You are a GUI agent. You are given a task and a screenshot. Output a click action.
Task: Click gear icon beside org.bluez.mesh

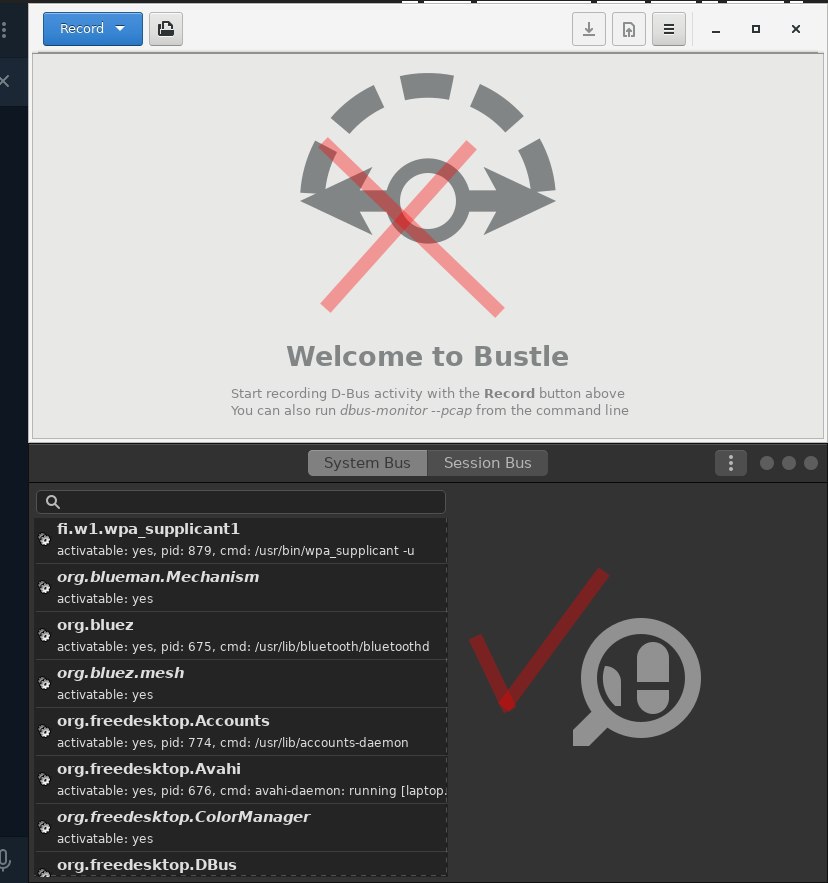[44, 683]
